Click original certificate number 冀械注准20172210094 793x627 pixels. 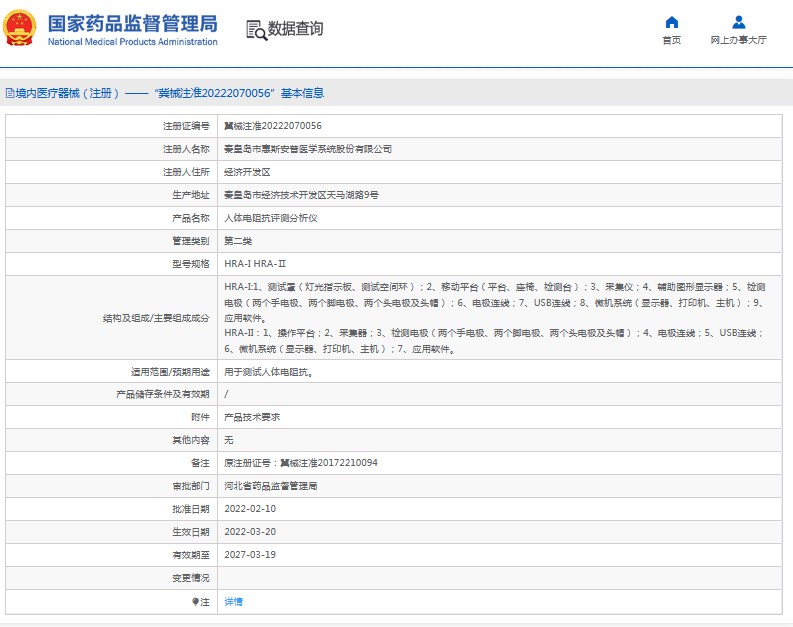point(329,463)
